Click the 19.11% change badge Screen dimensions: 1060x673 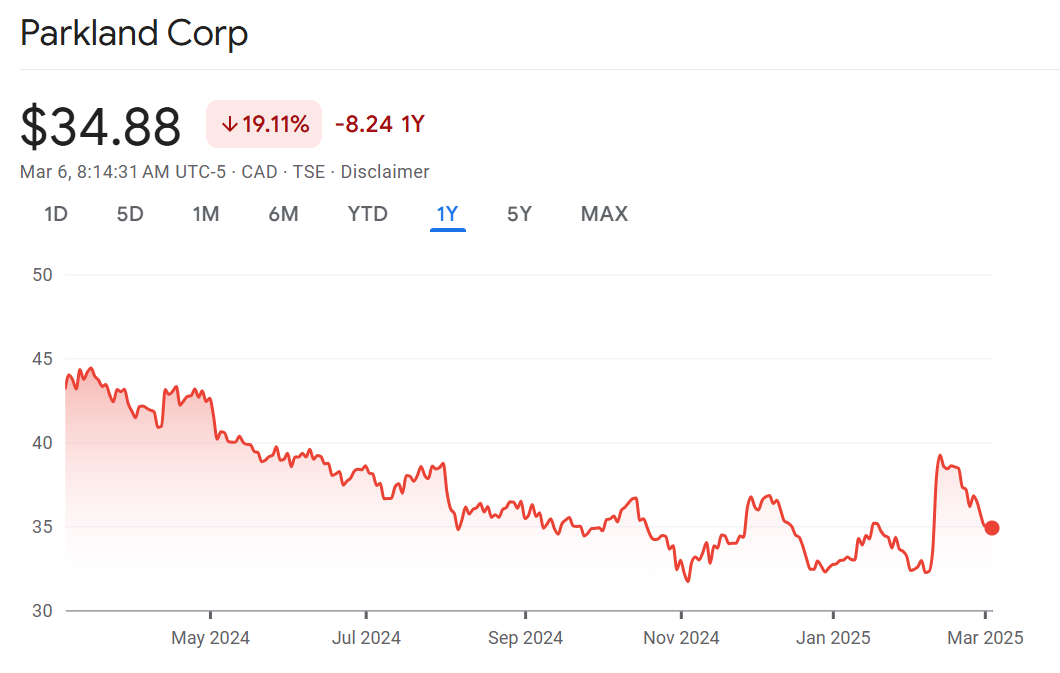click(x=264, y=125)
